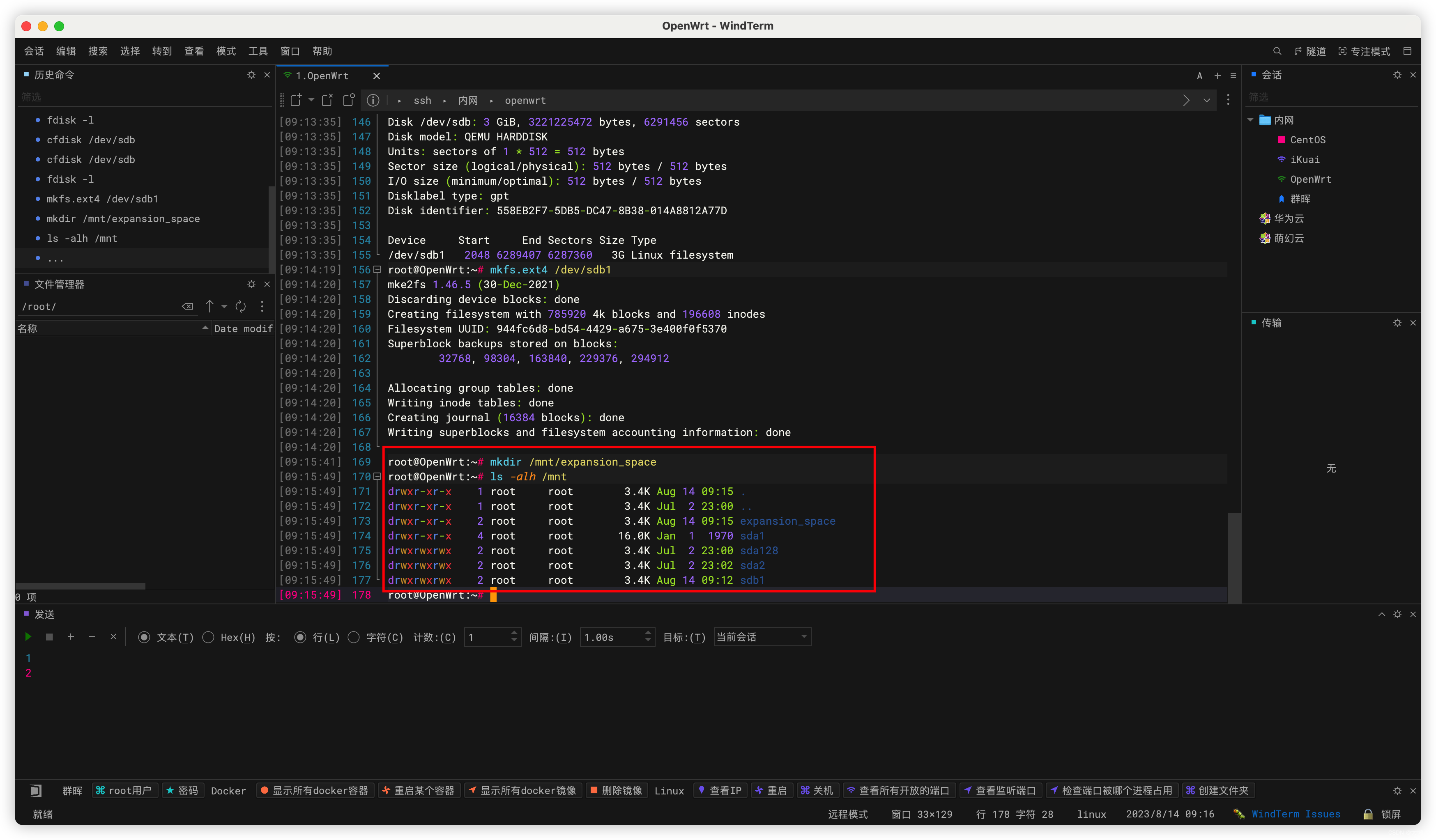Switch to the 1.OpenWrt tab

click(322, 76)
